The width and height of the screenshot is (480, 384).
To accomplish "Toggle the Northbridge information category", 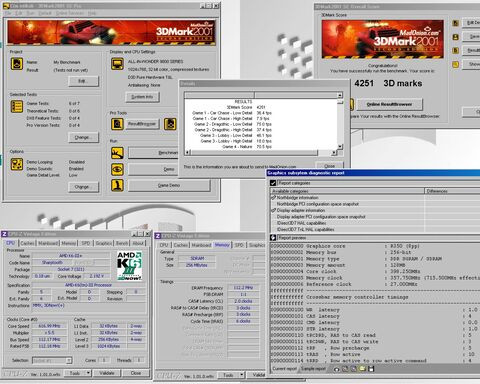I will (273, 198).
